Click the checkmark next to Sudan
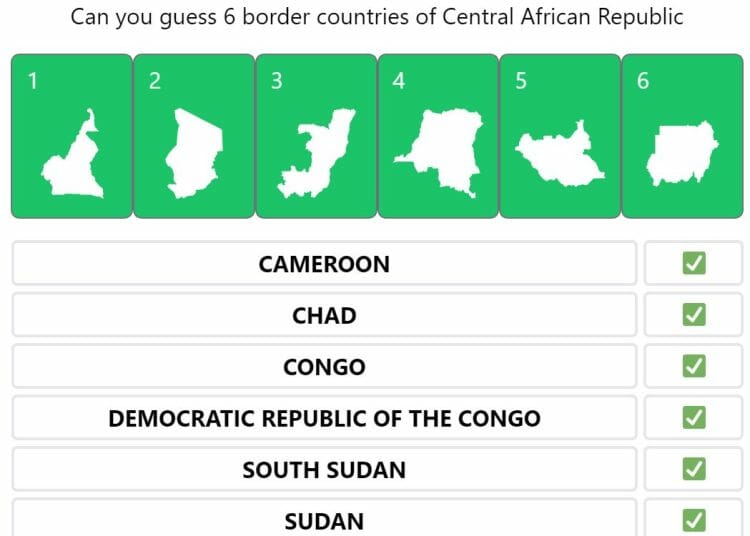 click(694, 520)
